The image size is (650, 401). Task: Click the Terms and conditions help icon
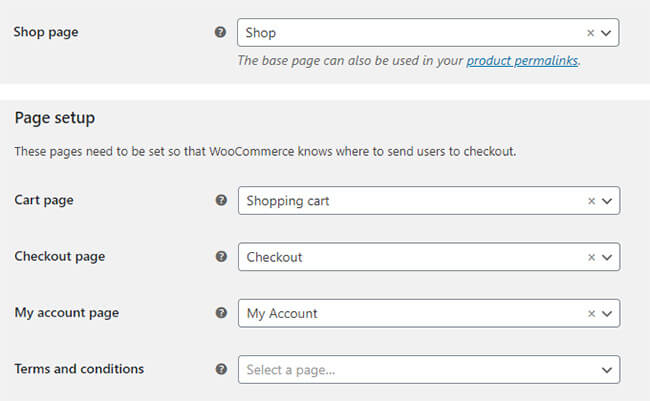[221, 369]
